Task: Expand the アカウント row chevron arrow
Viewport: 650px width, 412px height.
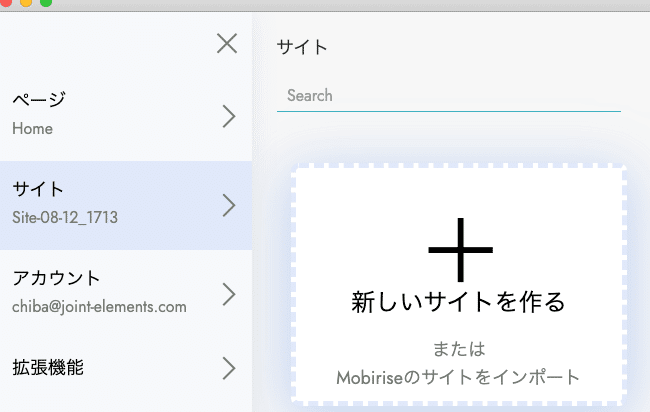Action: 229,294
